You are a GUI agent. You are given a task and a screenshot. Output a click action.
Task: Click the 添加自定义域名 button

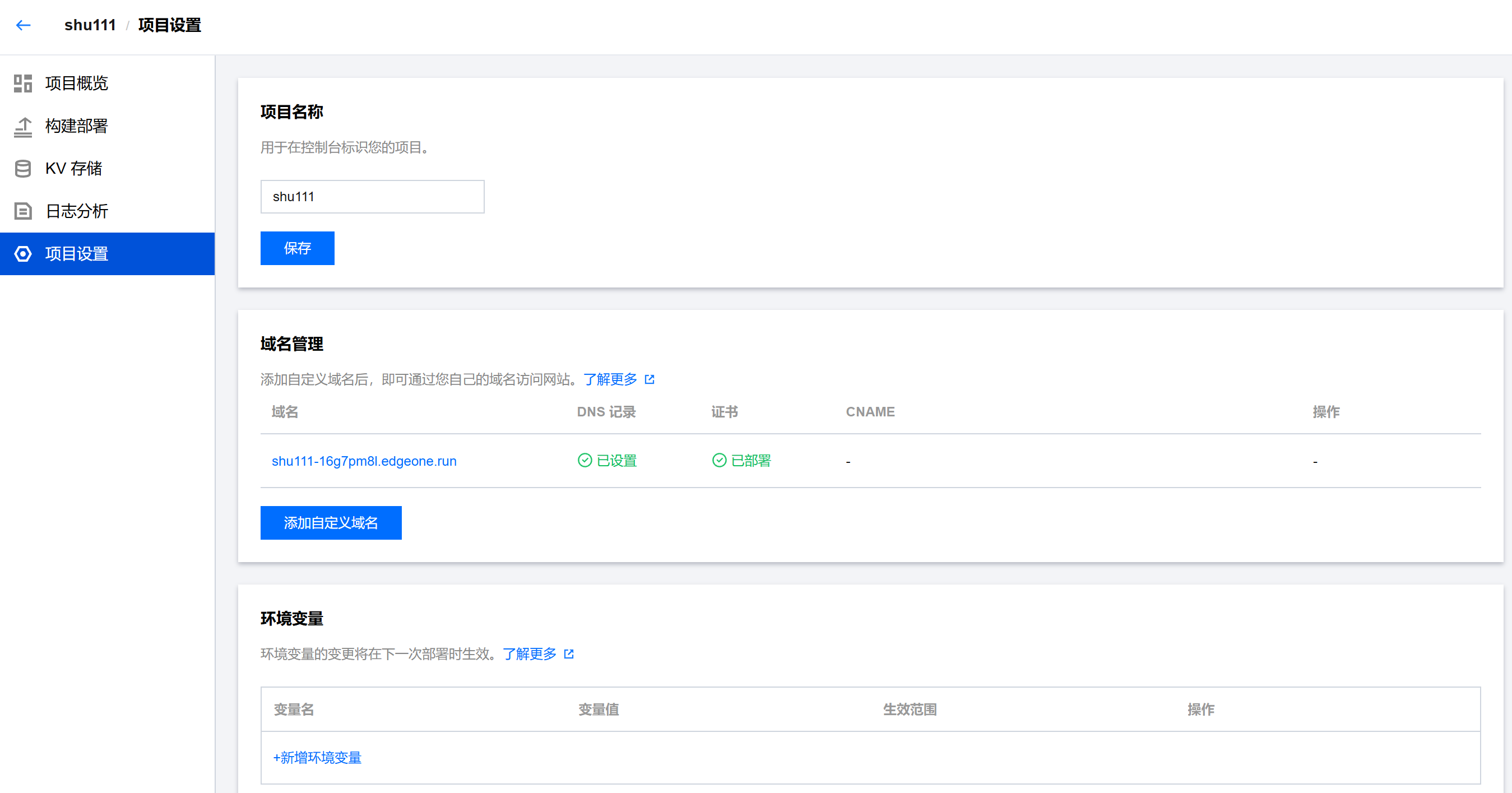(331, 523)
